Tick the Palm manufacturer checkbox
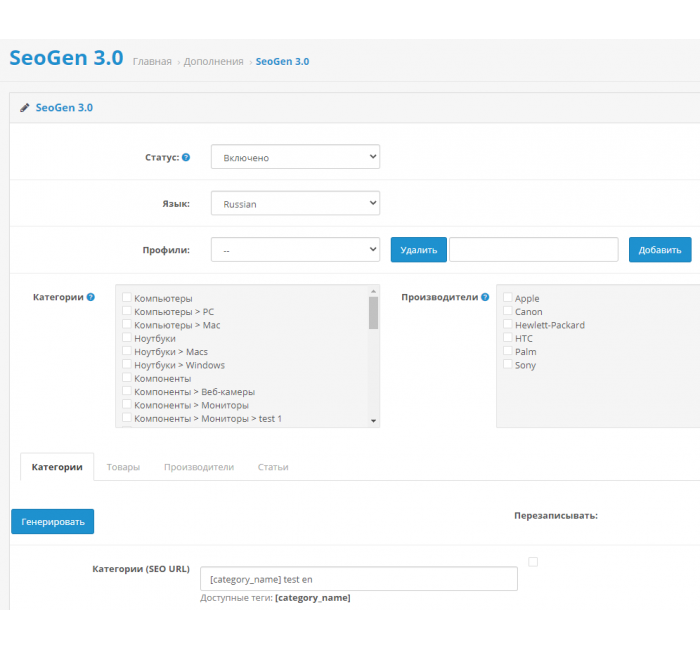This screenshot has width=700, height=650. 508,351
